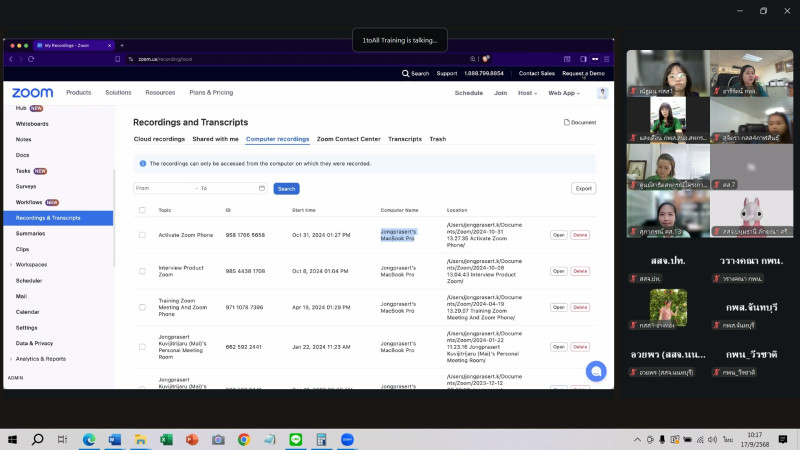Open Summaries in the sidebar
Image resolution: width=800 pixels, height=450 pixels.
31,234
